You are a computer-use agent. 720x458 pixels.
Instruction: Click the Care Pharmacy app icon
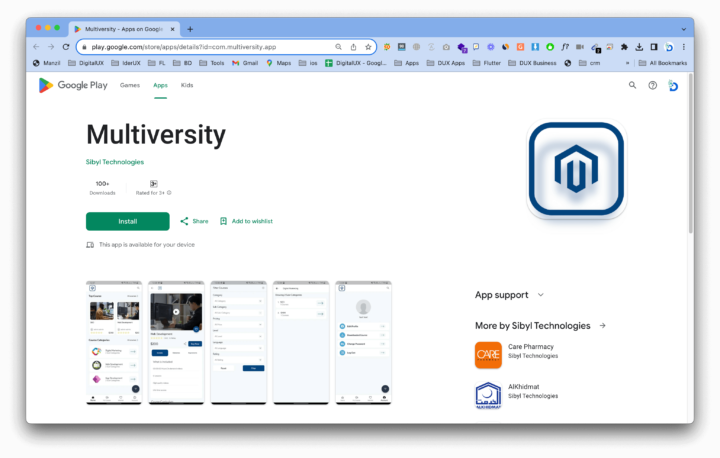488,355
